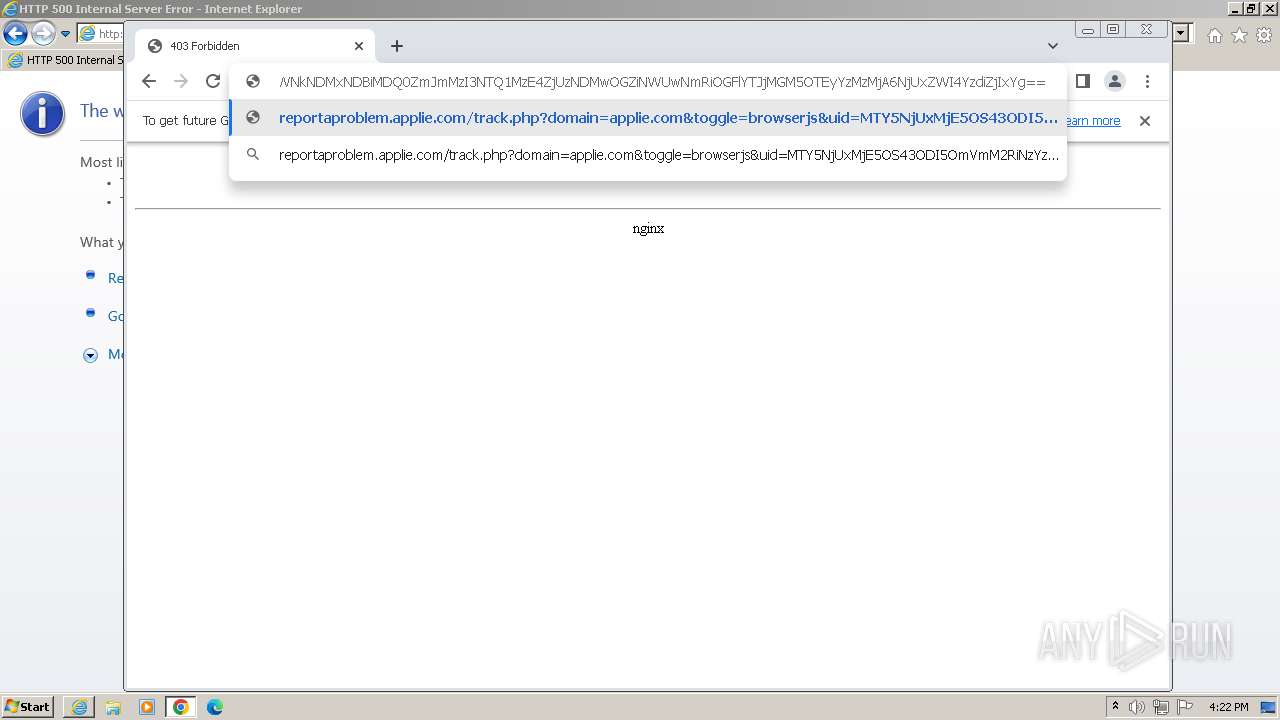The height and width of the screenshot is (720, 1280).
Task: Click the Show desktop button
Action: tap(1268, 707)
